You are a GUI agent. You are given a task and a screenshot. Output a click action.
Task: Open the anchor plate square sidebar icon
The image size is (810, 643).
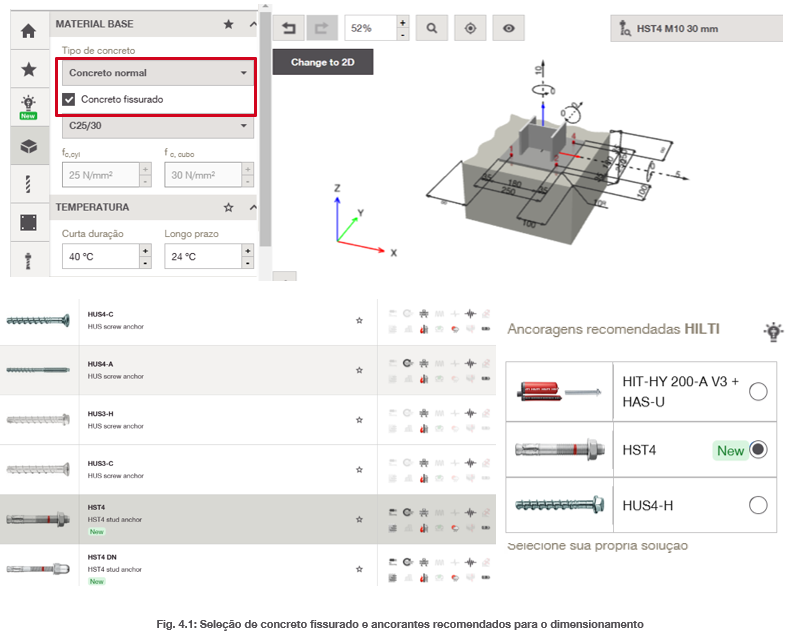coord(29,223)
